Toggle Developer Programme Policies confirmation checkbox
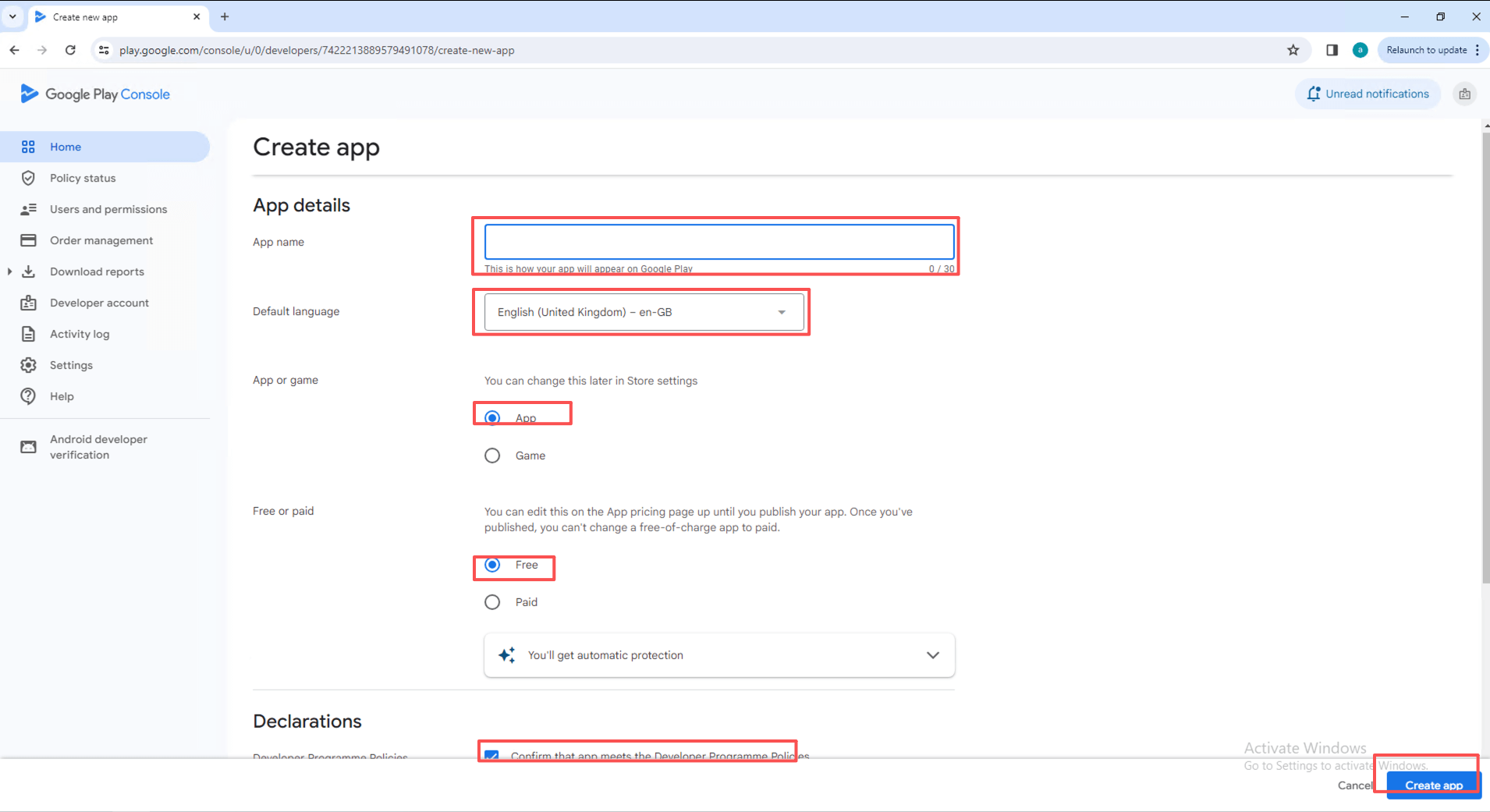Screen dimensions: 1490x812 491,754
